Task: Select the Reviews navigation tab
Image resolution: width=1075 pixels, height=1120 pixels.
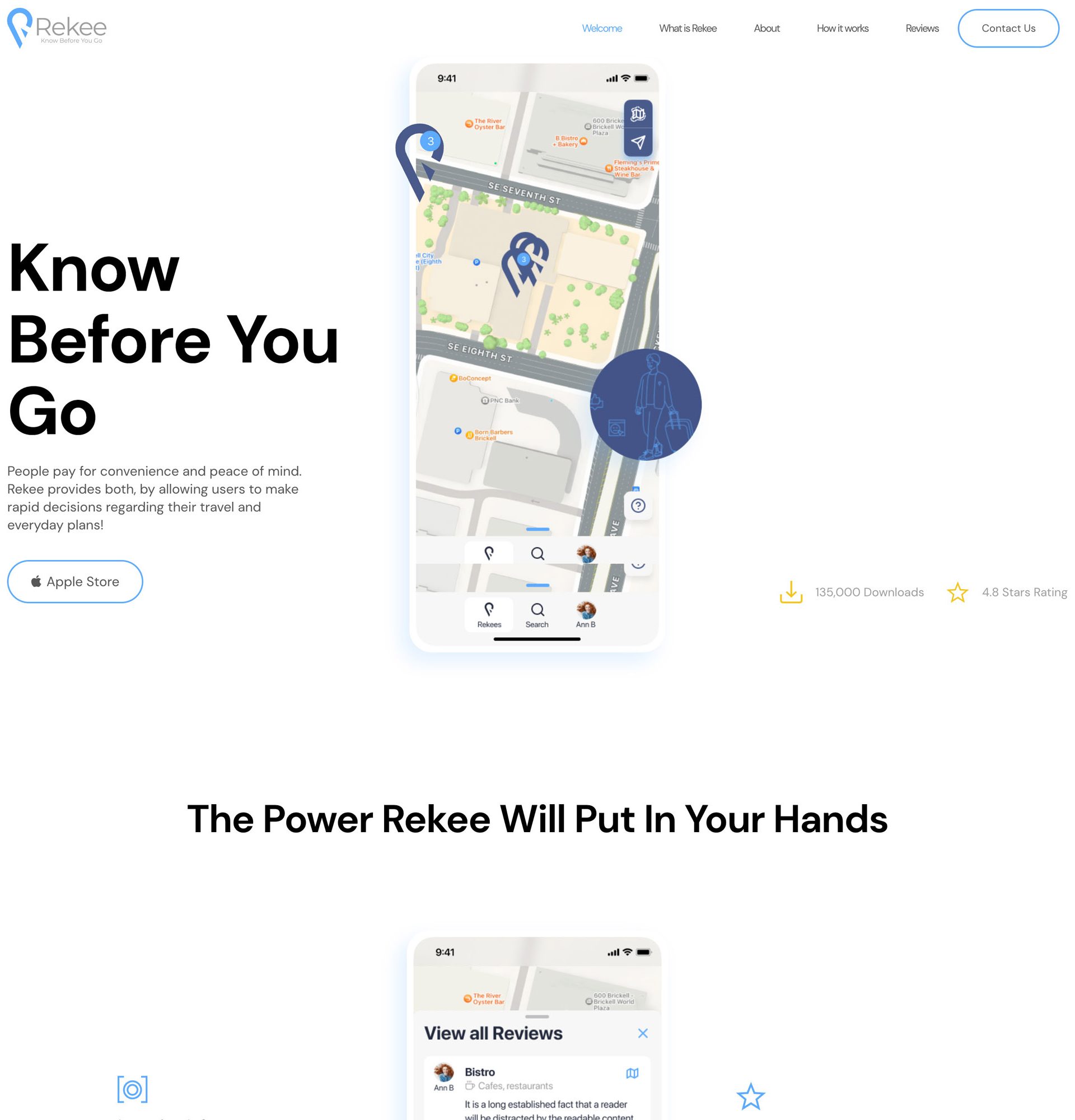Action: pos(922,28)
